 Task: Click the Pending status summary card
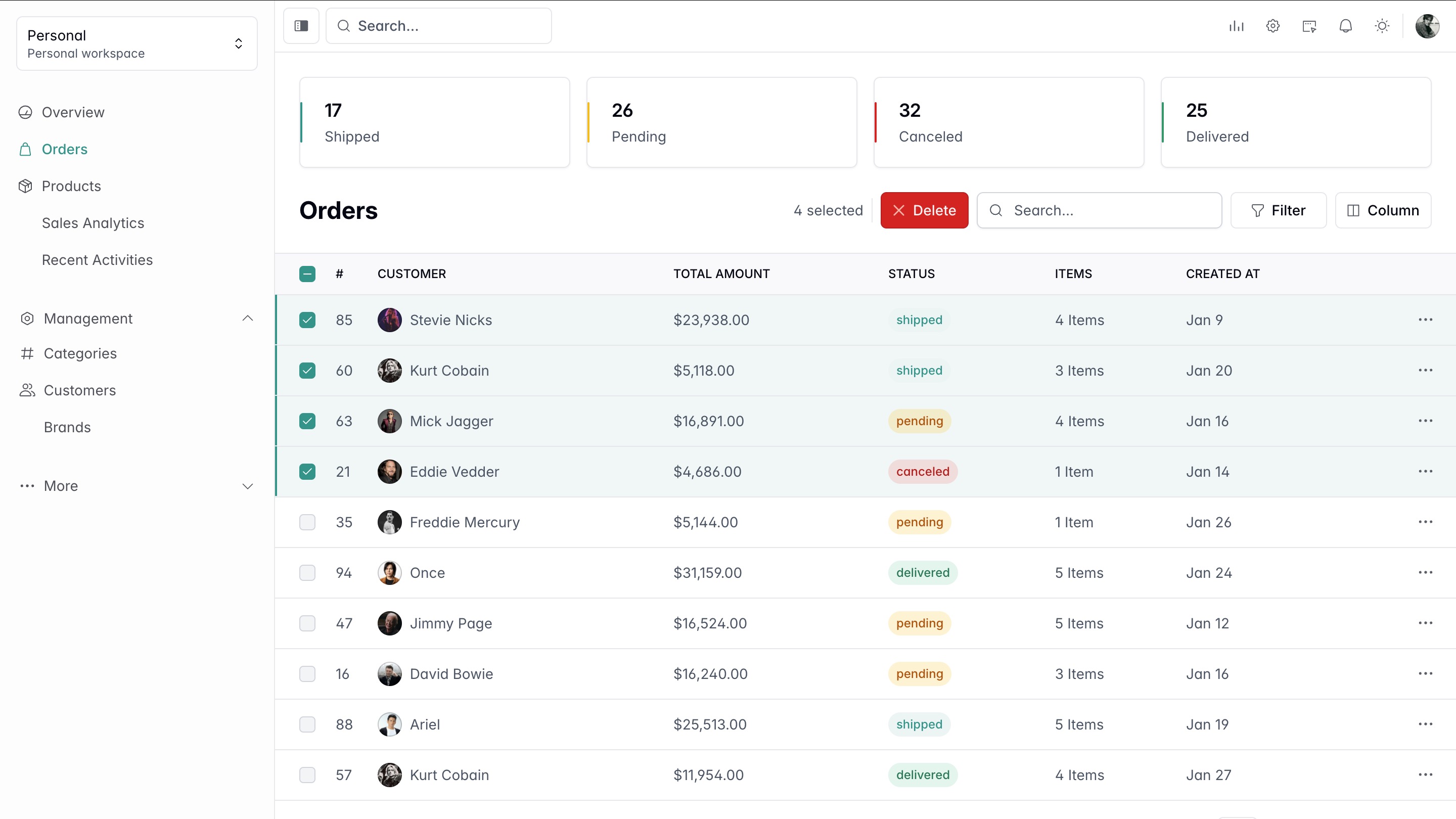[x=721, y=122]
